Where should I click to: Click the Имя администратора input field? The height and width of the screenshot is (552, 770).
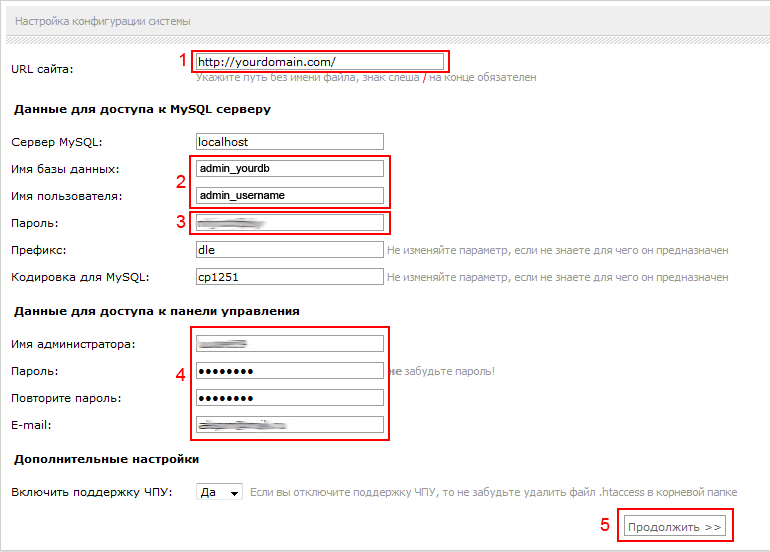pos(290,344)
